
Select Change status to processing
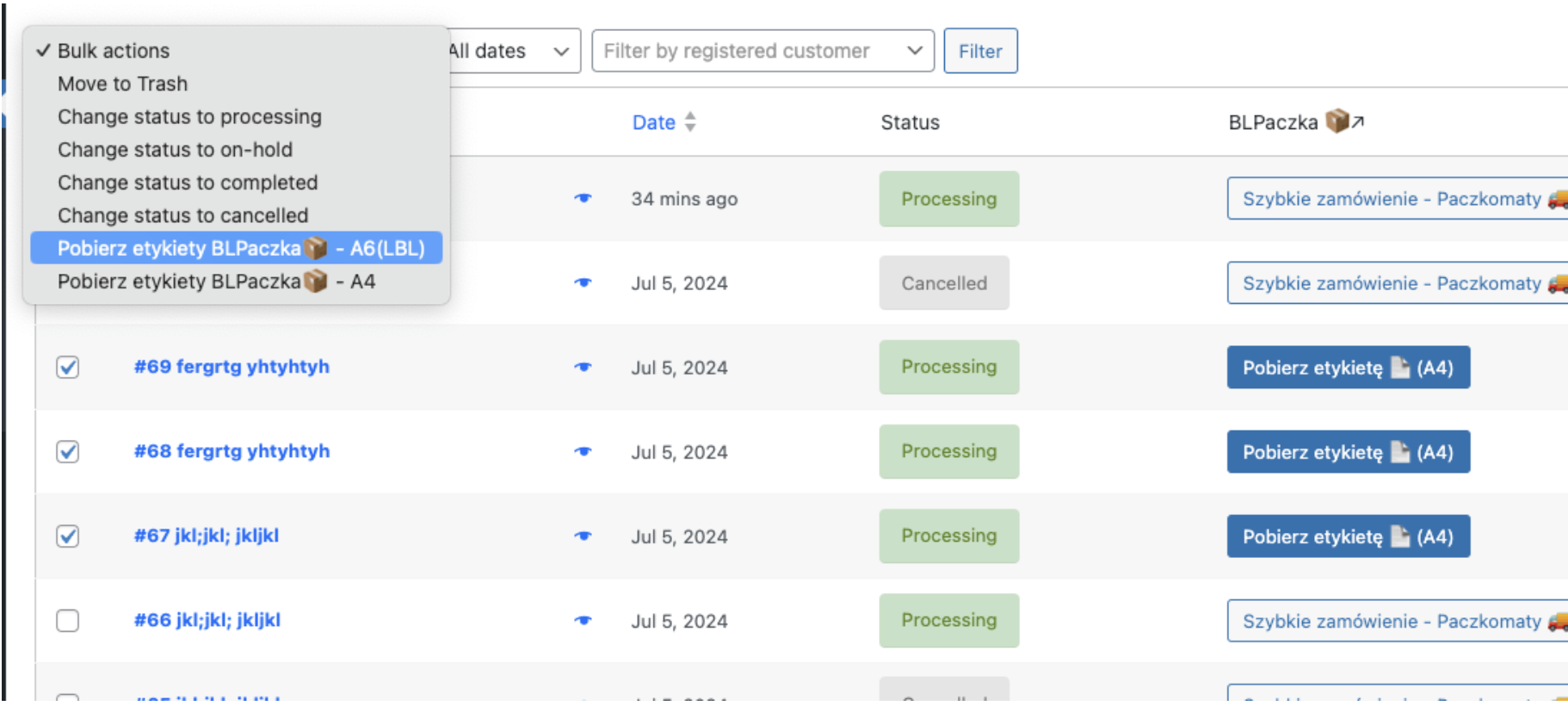click(x=236, y=116)
